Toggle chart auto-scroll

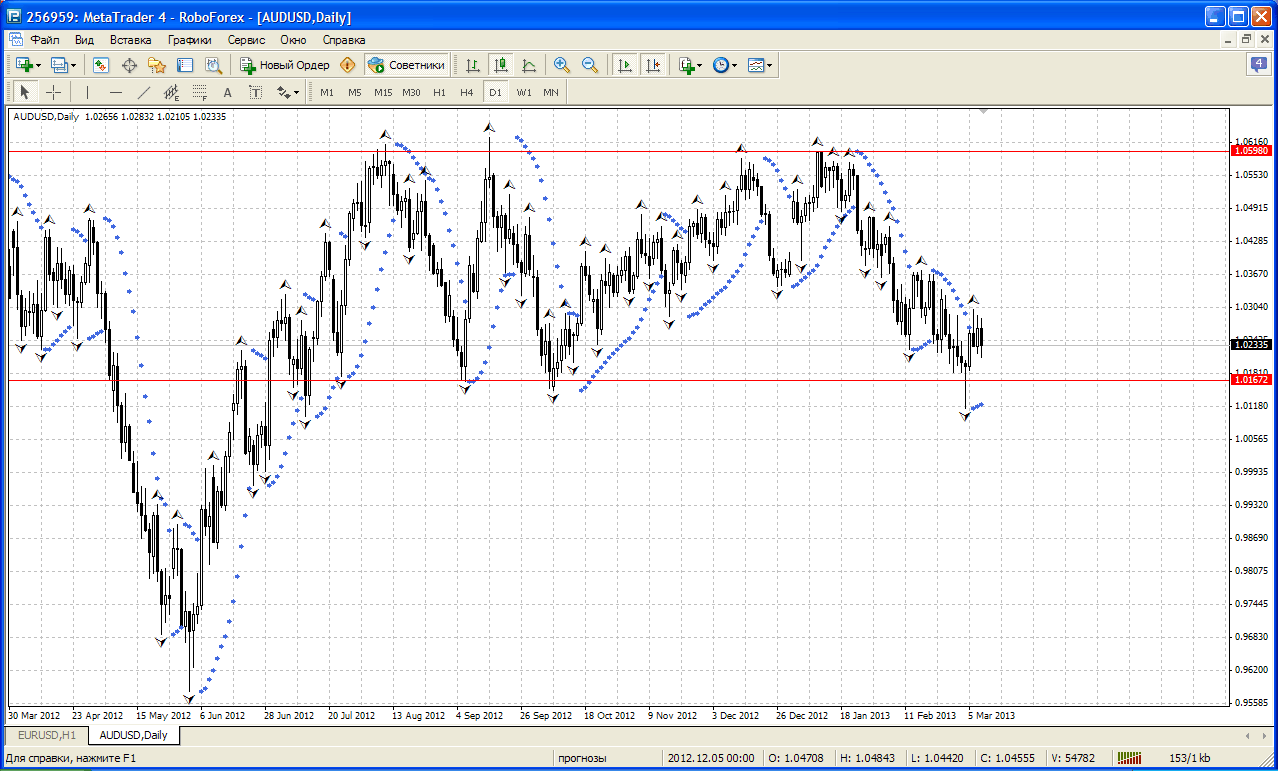coord(625,65)
